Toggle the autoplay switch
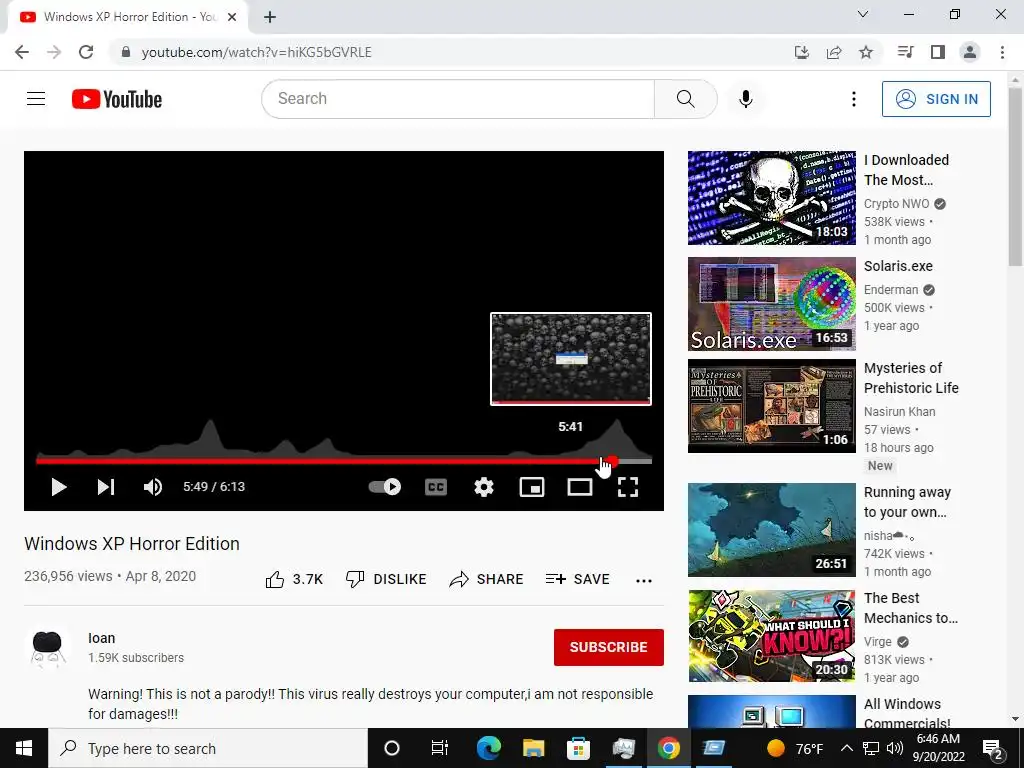The width and height of the screenshot is (1024, 768). (385, 487)
